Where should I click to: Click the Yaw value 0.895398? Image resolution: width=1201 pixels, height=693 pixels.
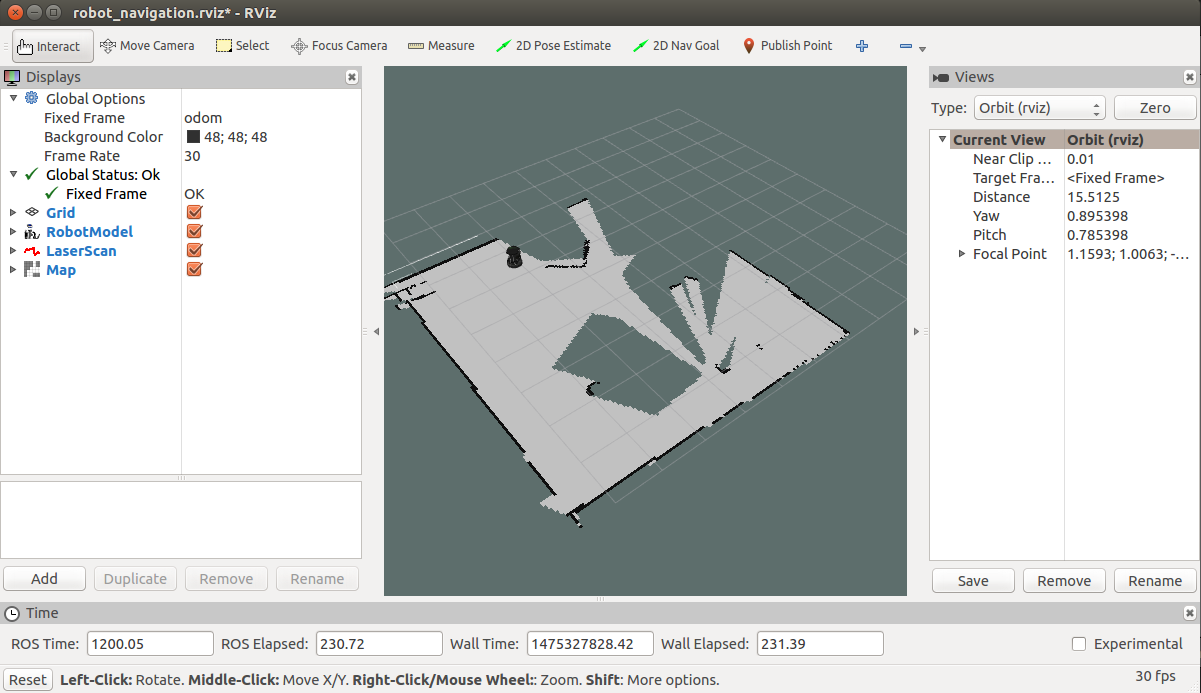[1097, 216]
